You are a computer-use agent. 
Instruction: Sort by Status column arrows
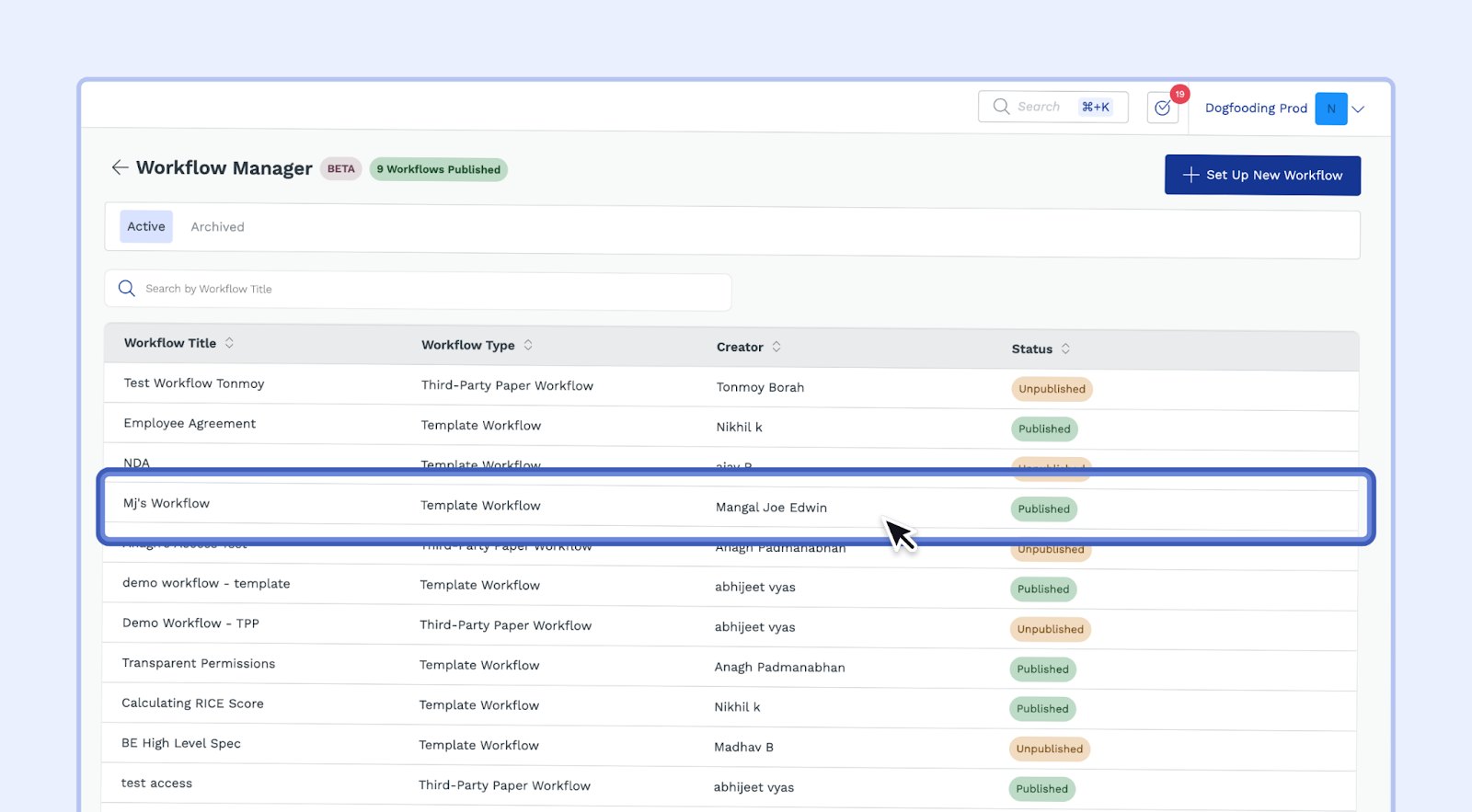coord(1065,349)
